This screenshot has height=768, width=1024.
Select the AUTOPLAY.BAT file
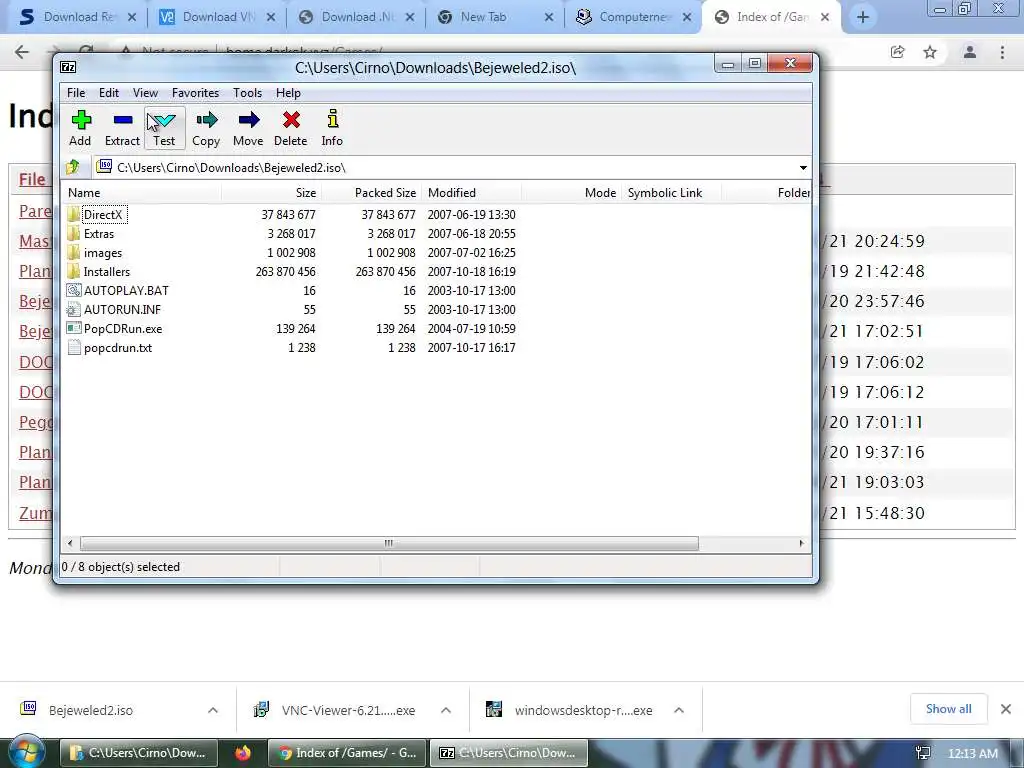click(126, 291)
